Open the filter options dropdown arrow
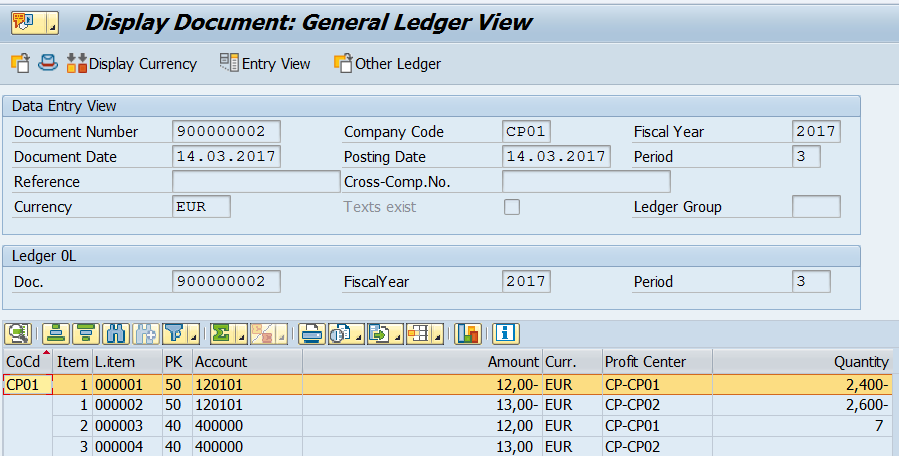This screenshot has height=456, width=899. pyautogui.click(x=193, y=333)
